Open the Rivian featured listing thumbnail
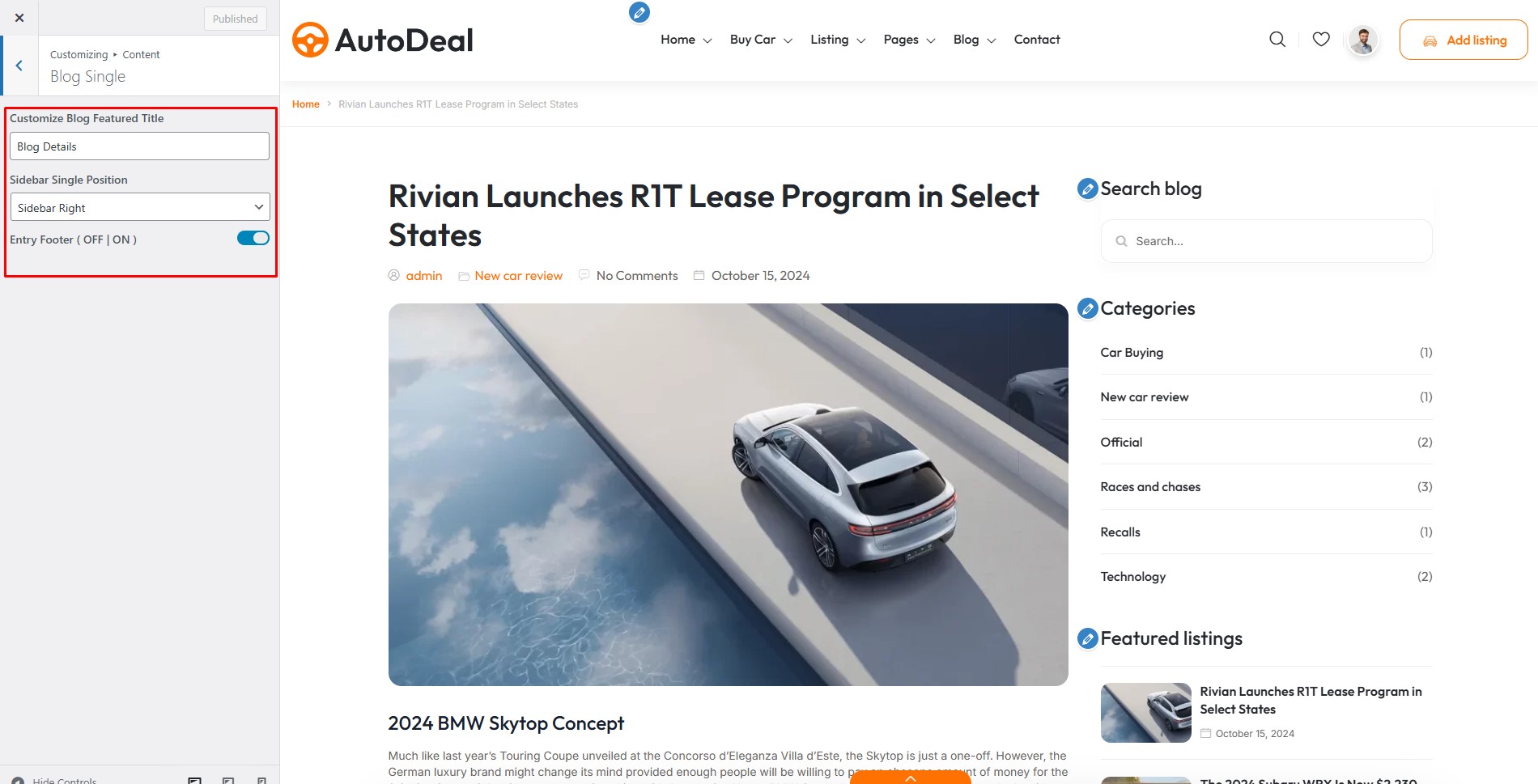The height and width of the screenshot is (784, 1538). [1145, 713]
